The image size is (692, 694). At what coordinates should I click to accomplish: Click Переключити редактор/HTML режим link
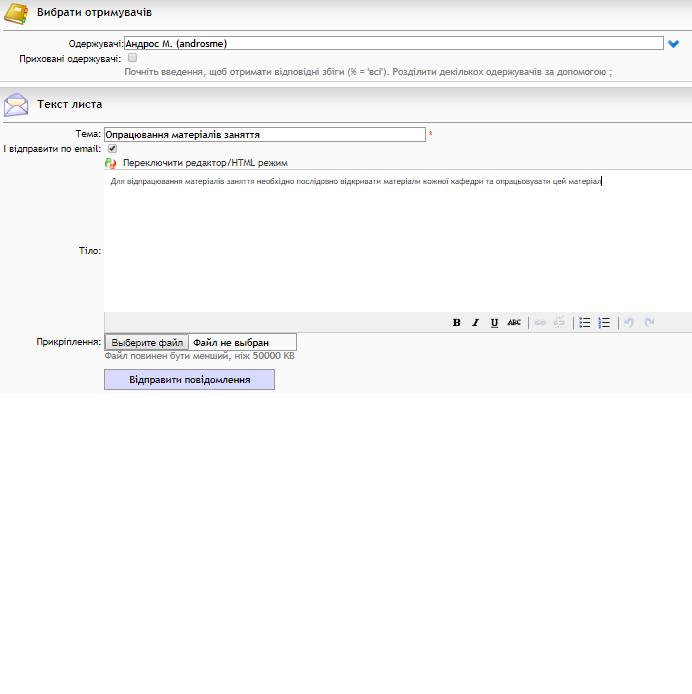pos(205,163)
